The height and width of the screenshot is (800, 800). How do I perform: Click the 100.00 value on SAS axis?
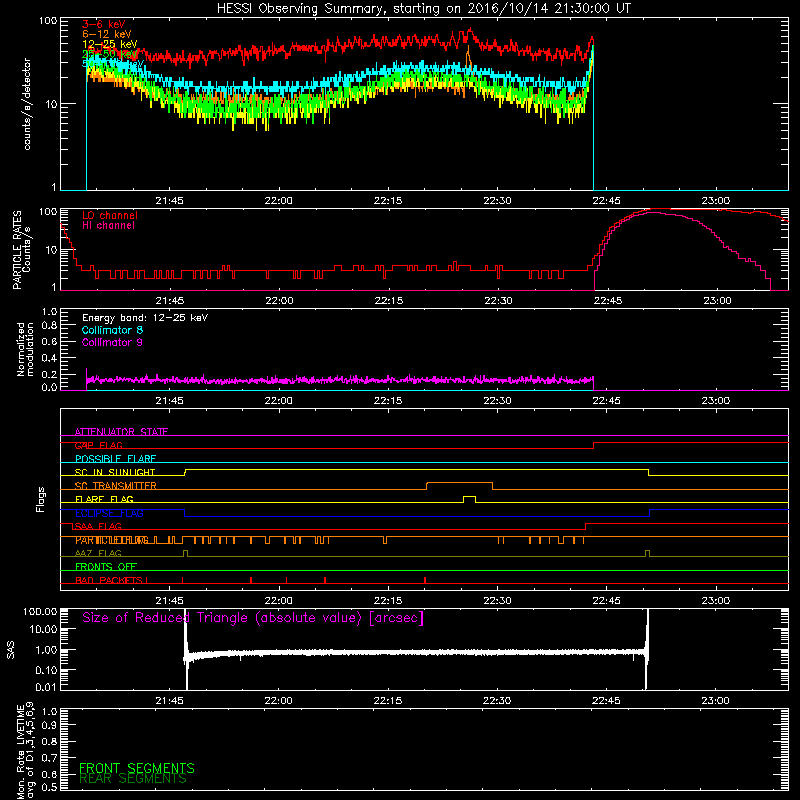40,611
